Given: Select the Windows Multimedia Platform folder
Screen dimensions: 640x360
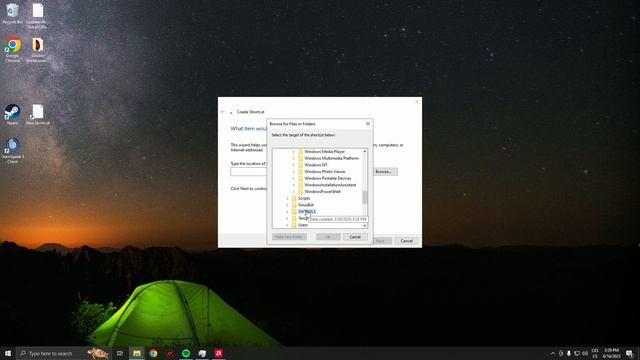Looking at the screenshot, I should click(331, 158).
